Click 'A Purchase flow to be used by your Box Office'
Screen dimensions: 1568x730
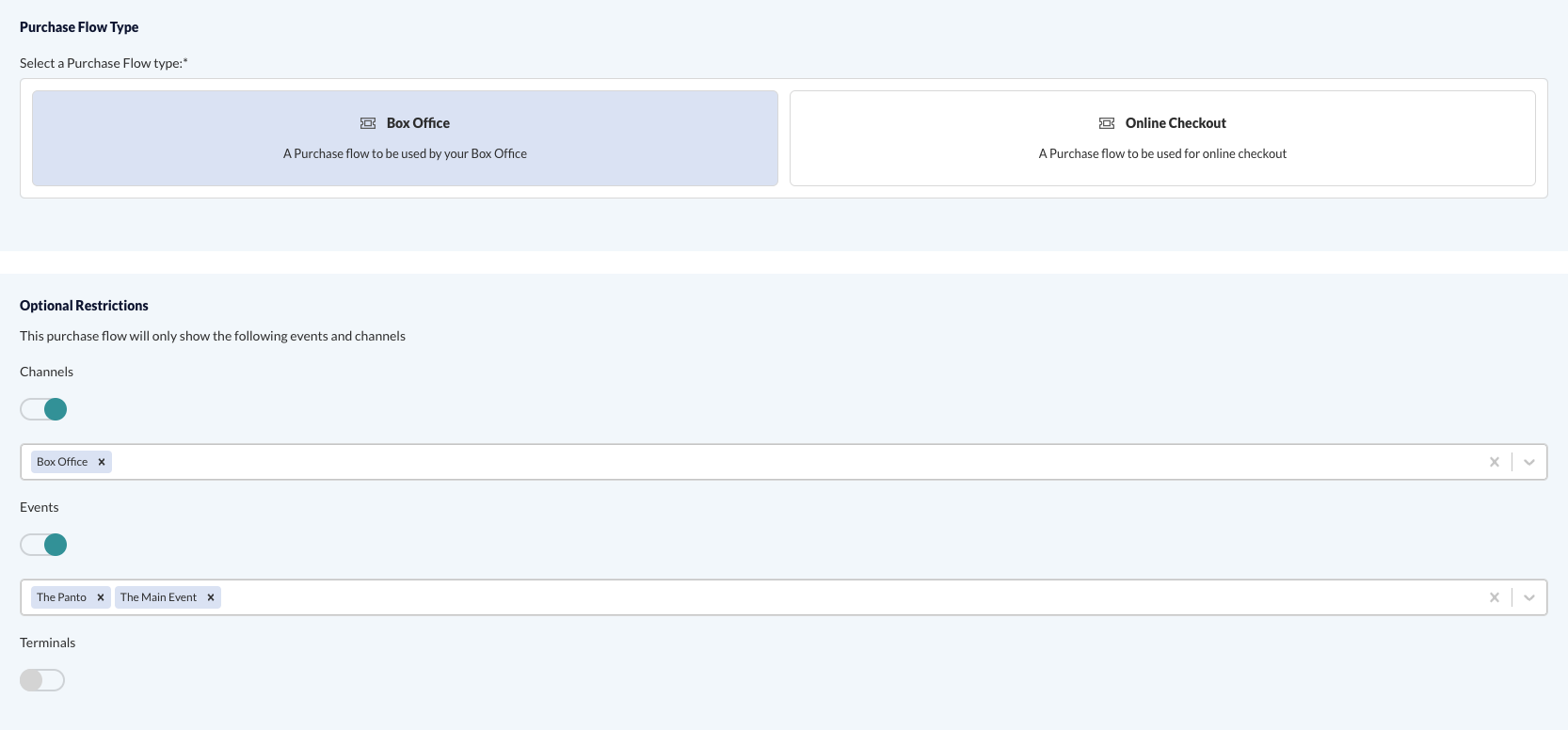[x=405, y=153]
